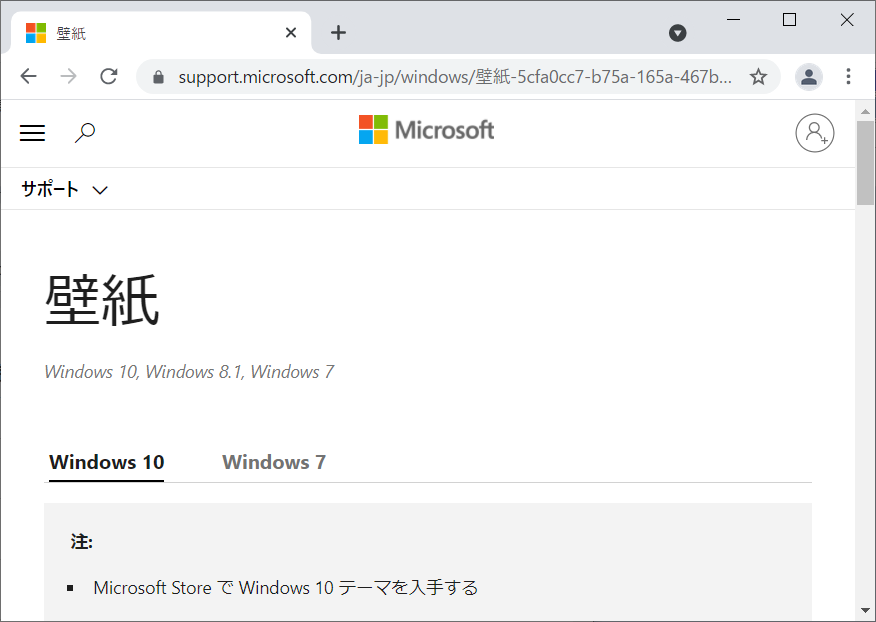Click the Microsoft Store テーマ list item
876x622 pixels.
pyautogui.click(x=285, y=588)
